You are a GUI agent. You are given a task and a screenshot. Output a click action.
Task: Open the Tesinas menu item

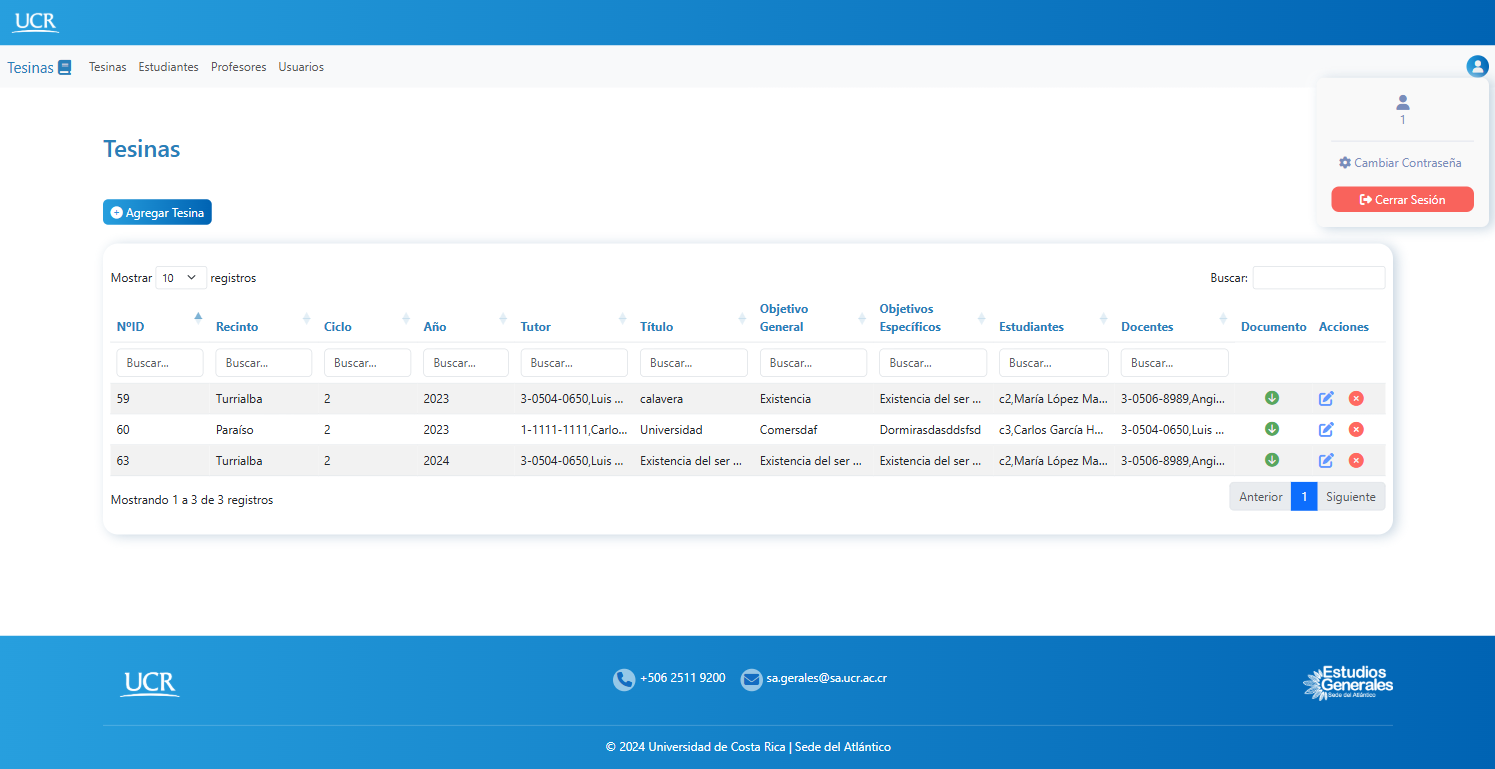(108, 67)
